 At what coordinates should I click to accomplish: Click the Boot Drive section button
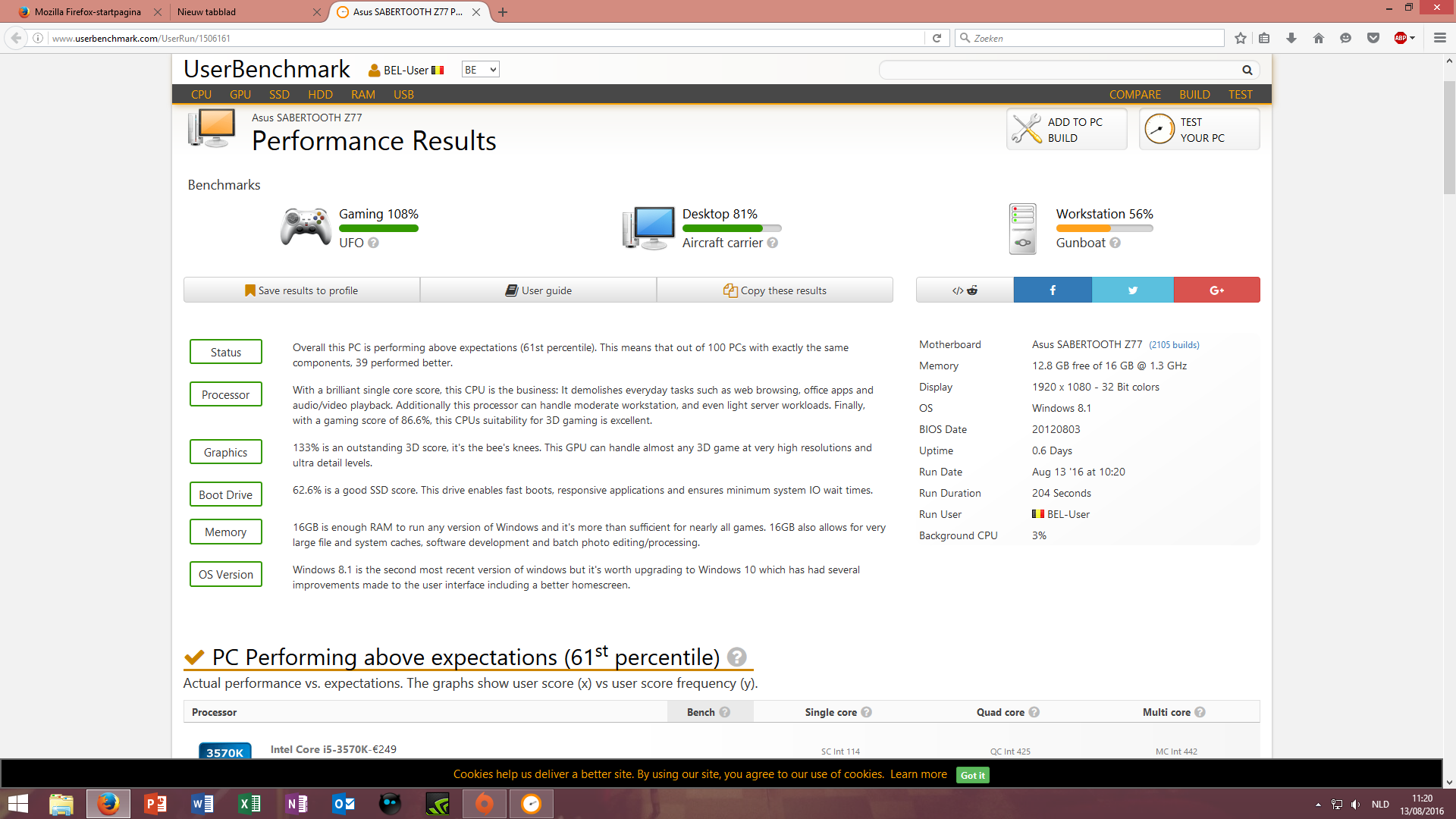[226, 494]
